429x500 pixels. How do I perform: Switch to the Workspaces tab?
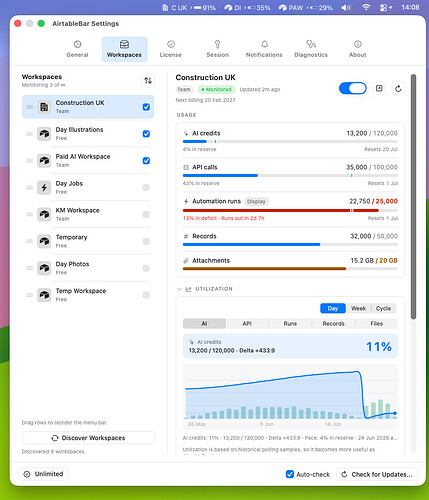pyautogui.click(x=124, y=49)
